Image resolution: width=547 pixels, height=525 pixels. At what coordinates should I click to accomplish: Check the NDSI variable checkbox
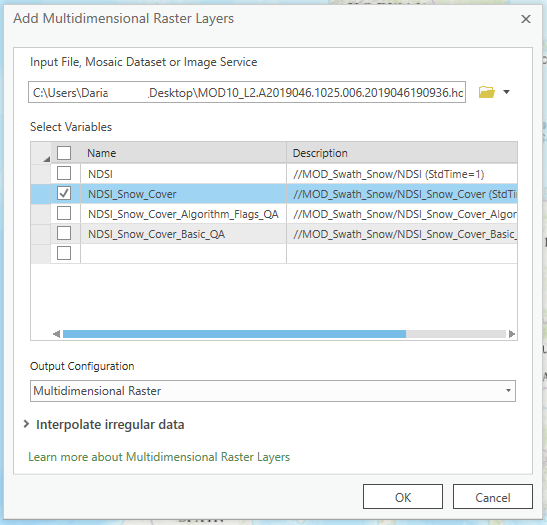click(64, 173)
